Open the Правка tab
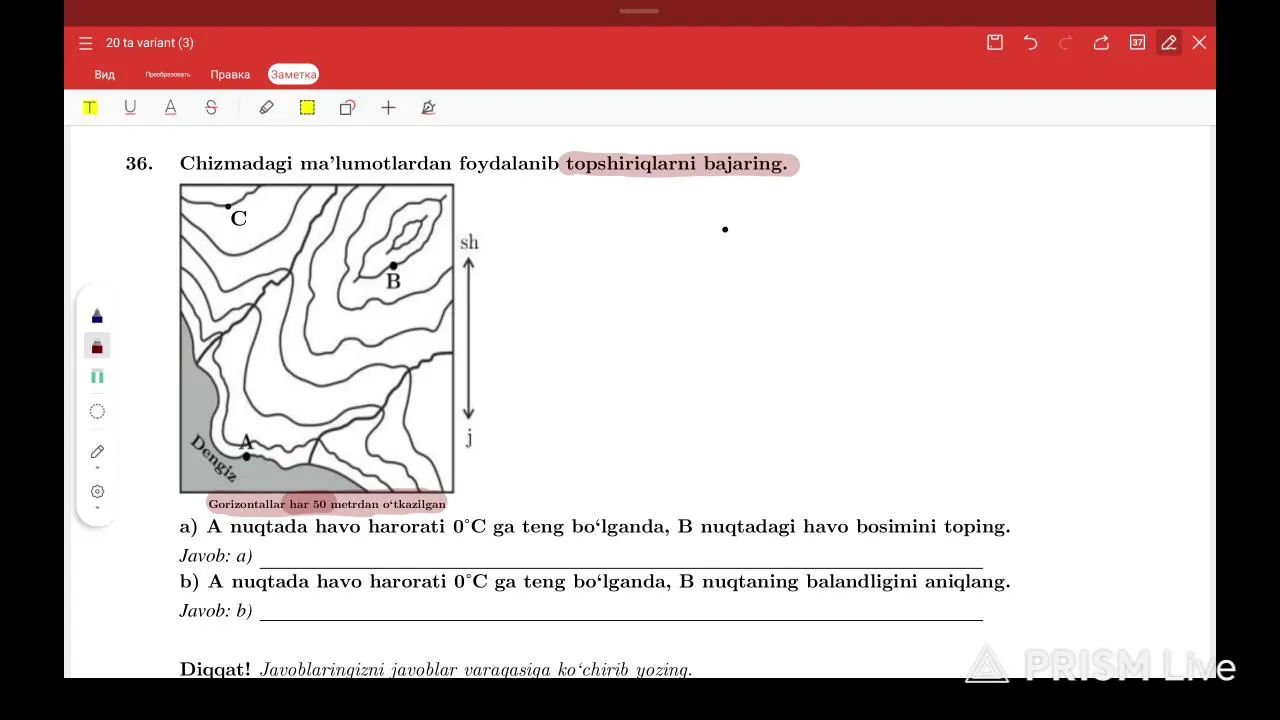This screenshot has height=720, width=1280. [x=230, y=75]
